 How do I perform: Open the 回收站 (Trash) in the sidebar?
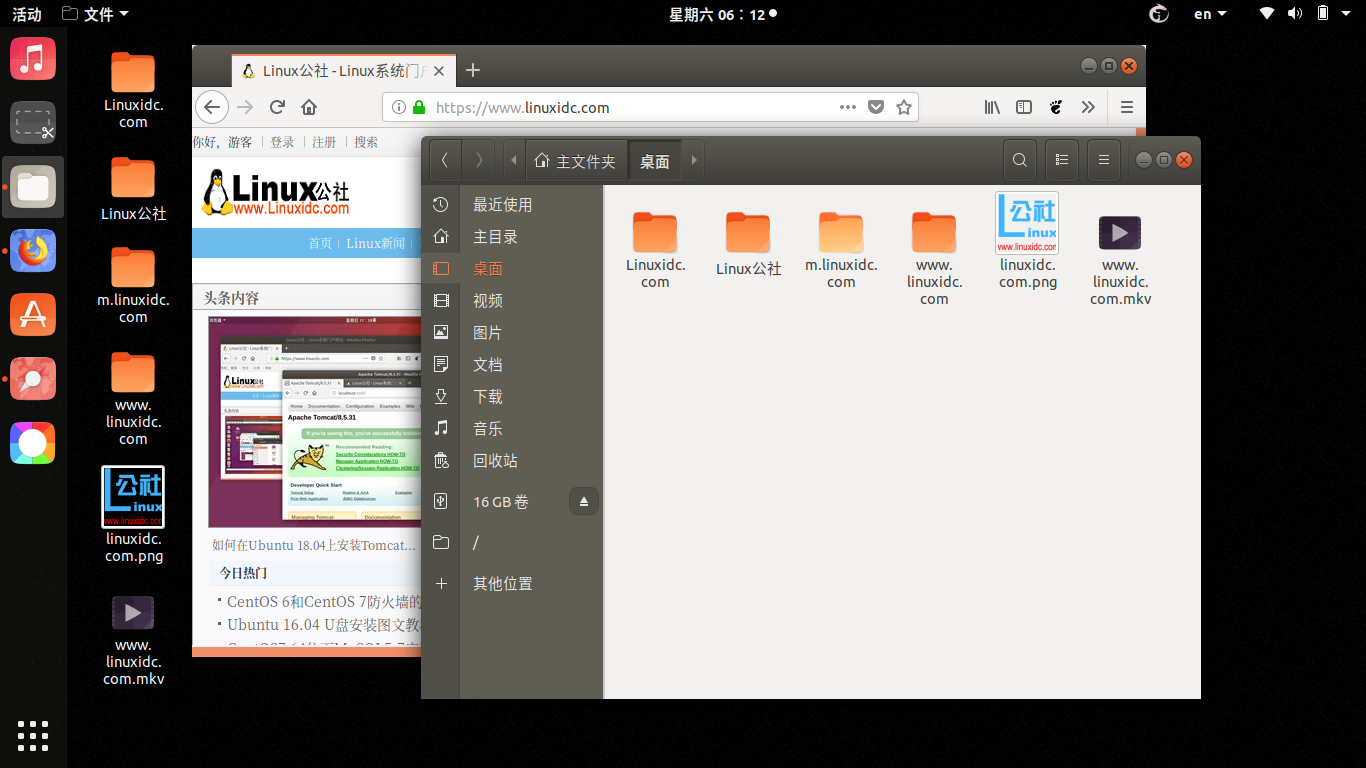pyautogui.click(x=494, y=460)
